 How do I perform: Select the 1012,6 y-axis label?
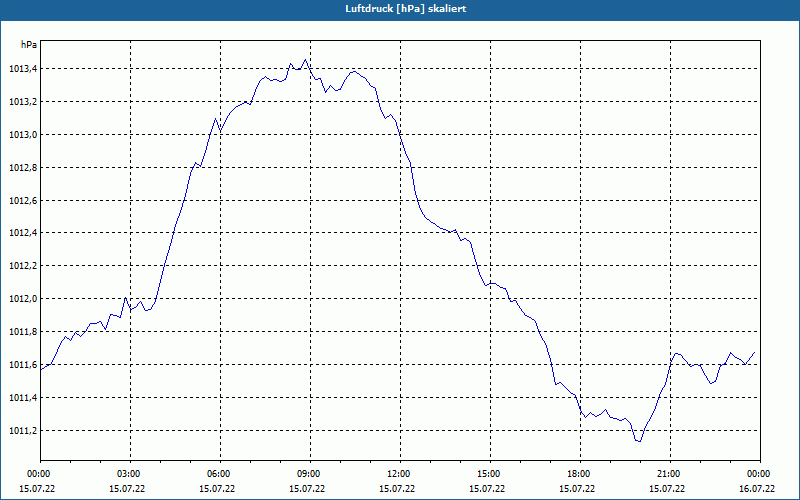[23, 201]
